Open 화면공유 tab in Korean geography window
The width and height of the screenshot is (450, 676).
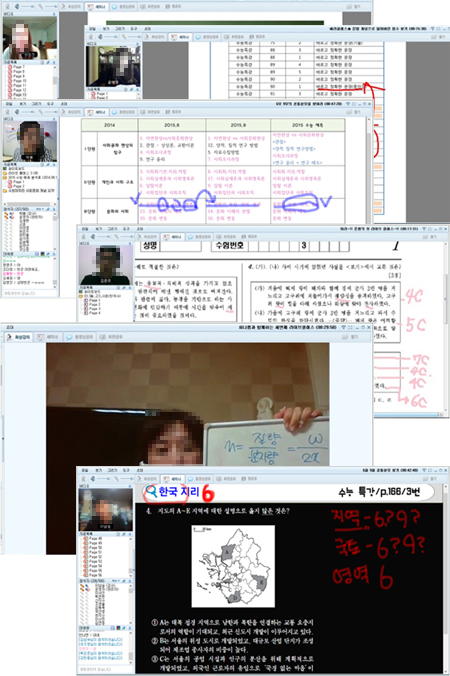click(224, 479)
